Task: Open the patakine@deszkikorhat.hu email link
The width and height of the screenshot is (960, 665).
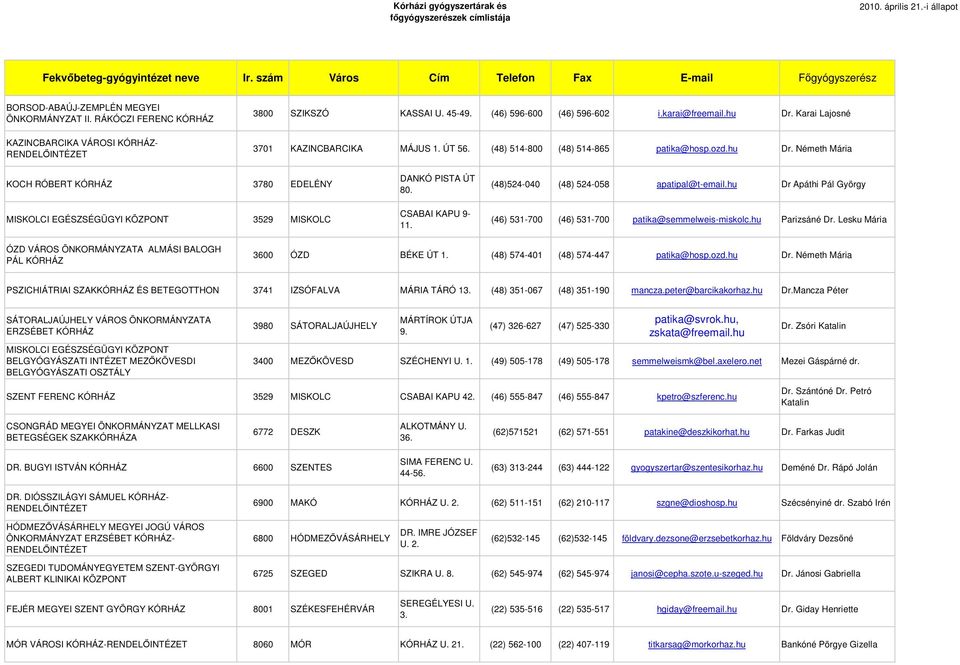Action: tap(697, 432)
